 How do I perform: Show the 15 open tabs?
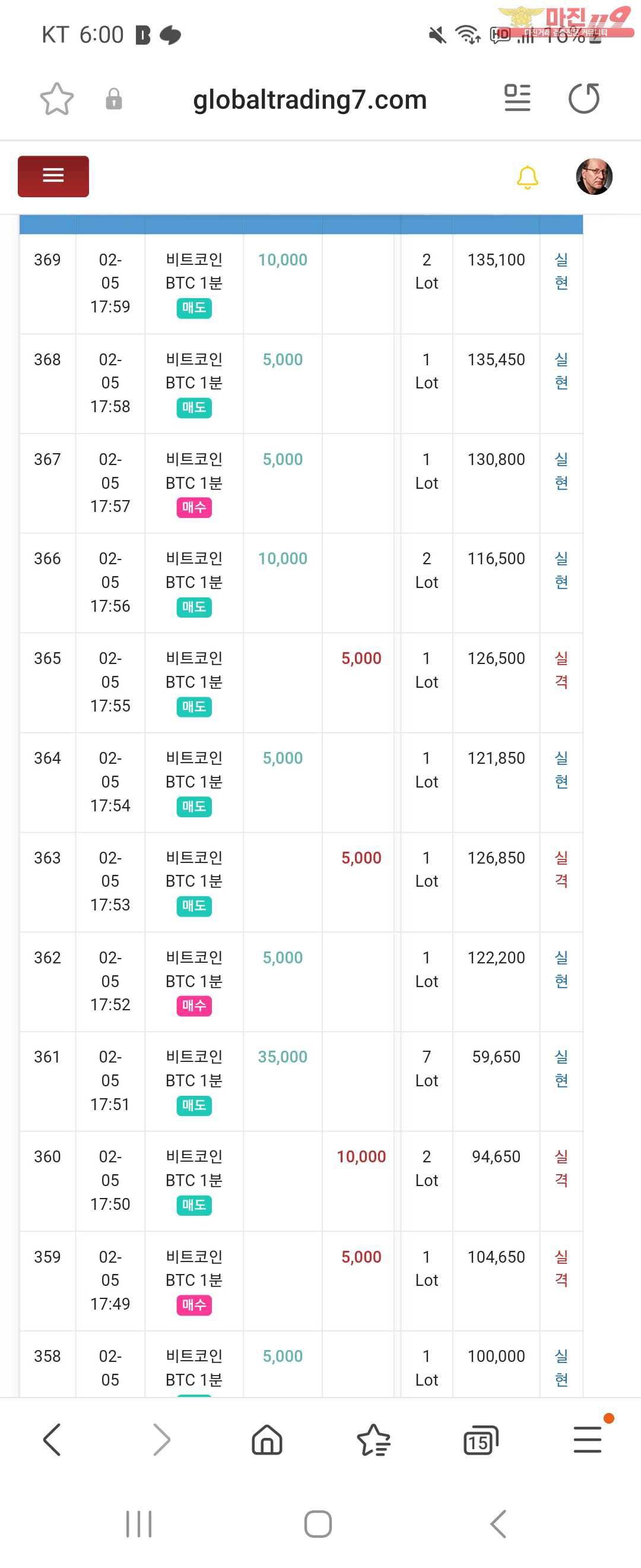pyautogui.click(x=480, y=1440)
